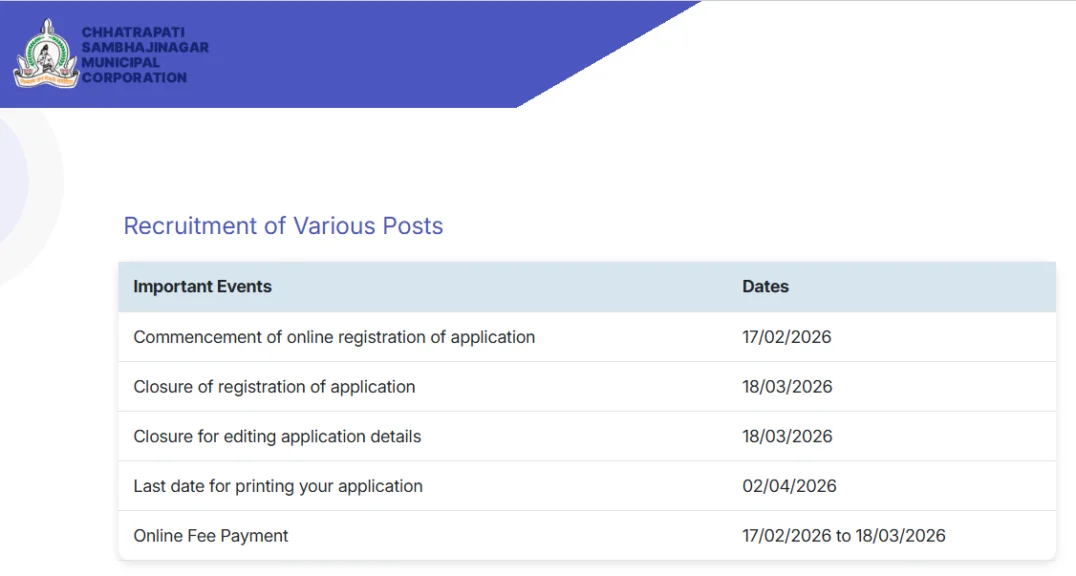1076x576 pixels.
Task: Select the Online Fee Payment row label
Action: pos(211,535)
